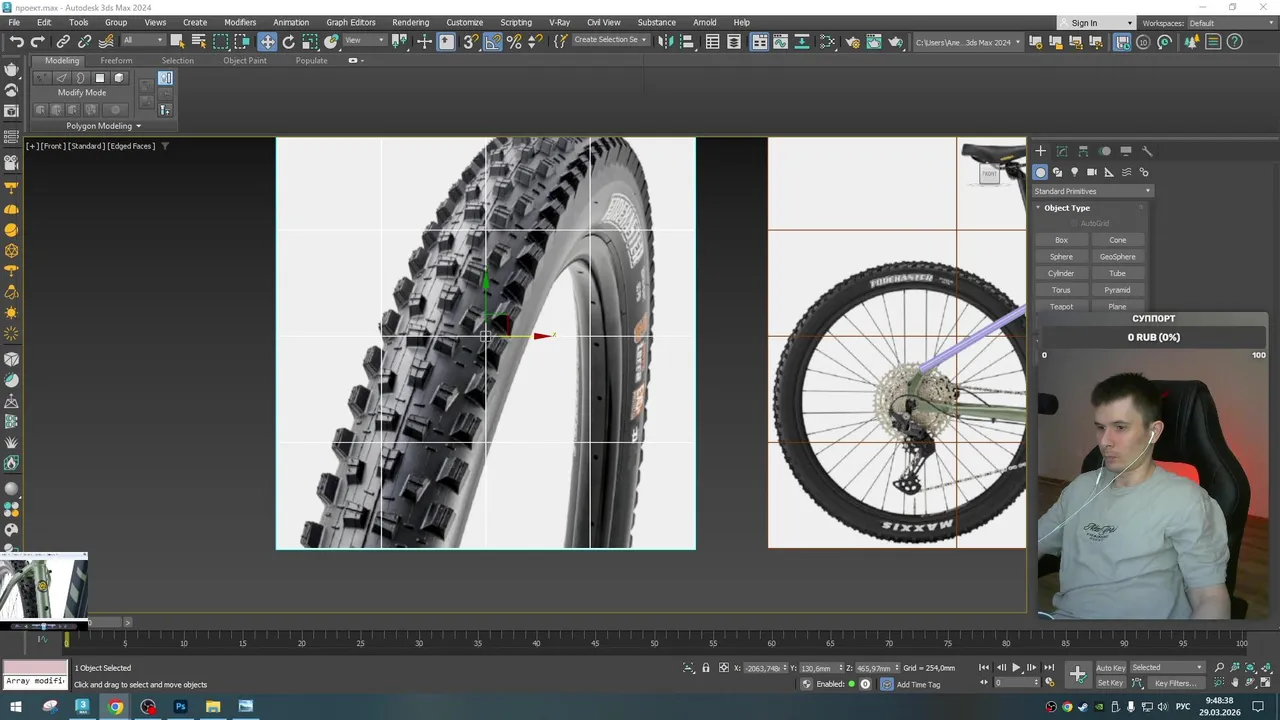Viewport: 1280px width, 720px height.
Task: Toggle the 3D Snaps button
Action: coord(471,41)
